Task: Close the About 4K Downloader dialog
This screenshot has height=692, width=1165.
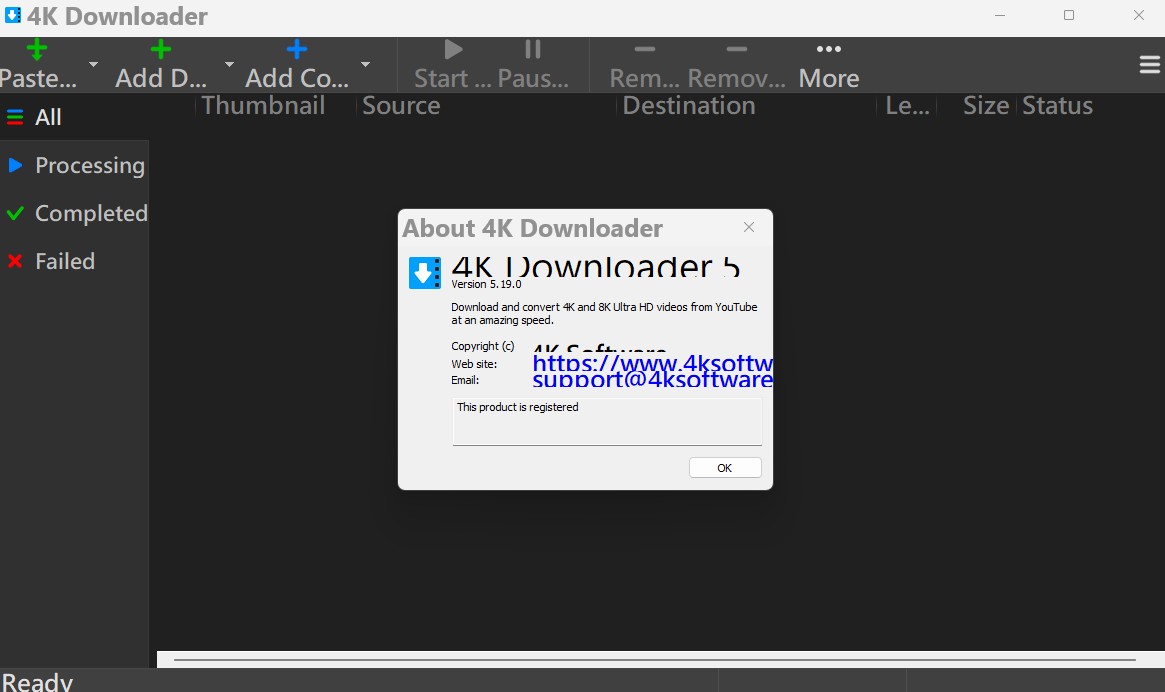Action: pos(749,227)
